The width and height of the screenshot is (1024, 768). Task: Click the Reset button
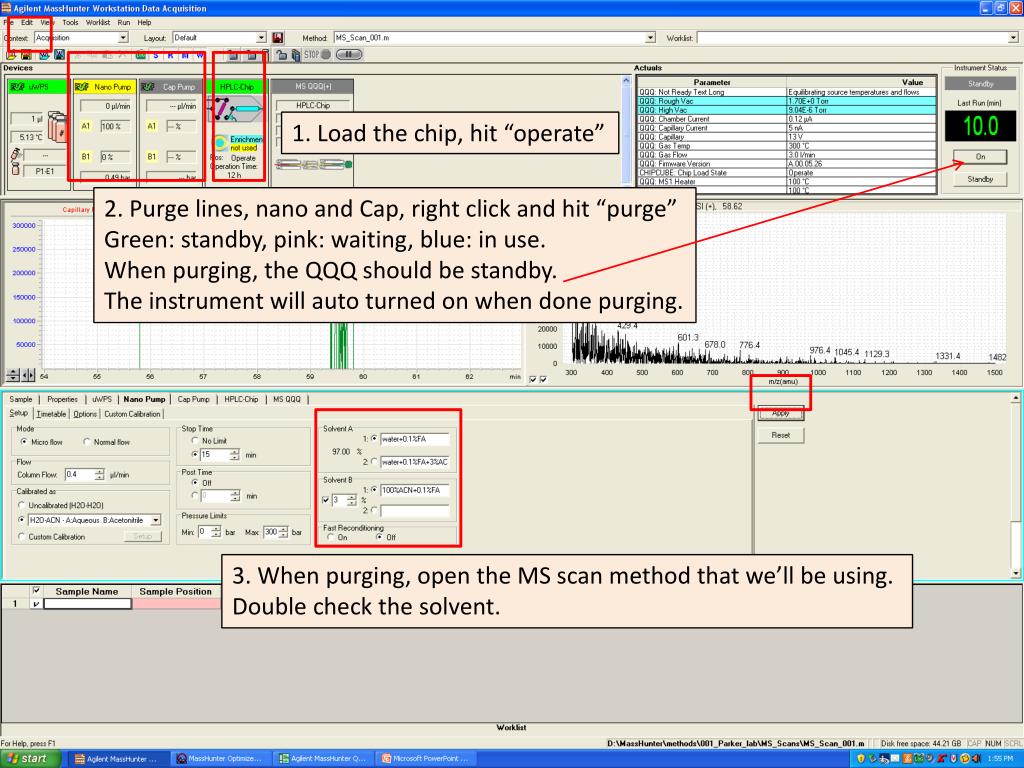click(780, 435)
